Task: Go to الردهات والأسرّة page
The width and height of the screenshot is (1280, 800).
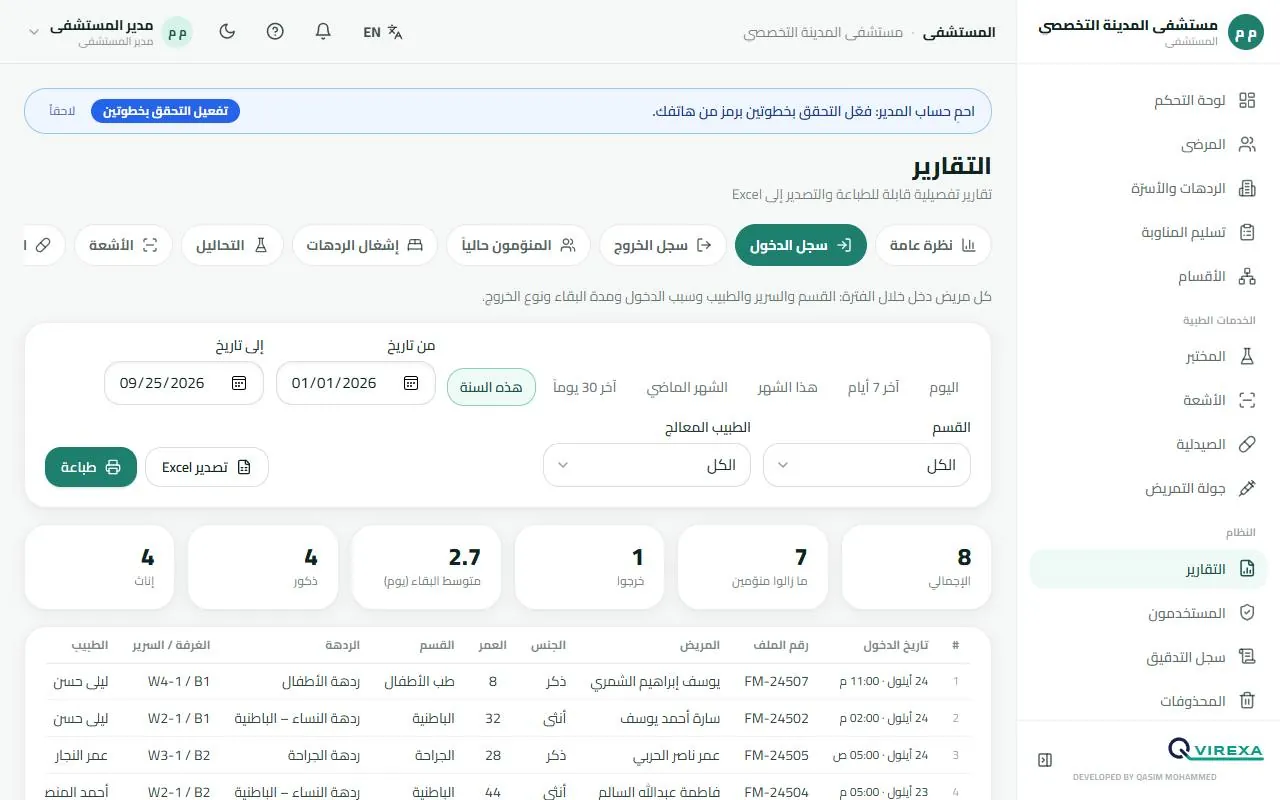Action: 1148,188
